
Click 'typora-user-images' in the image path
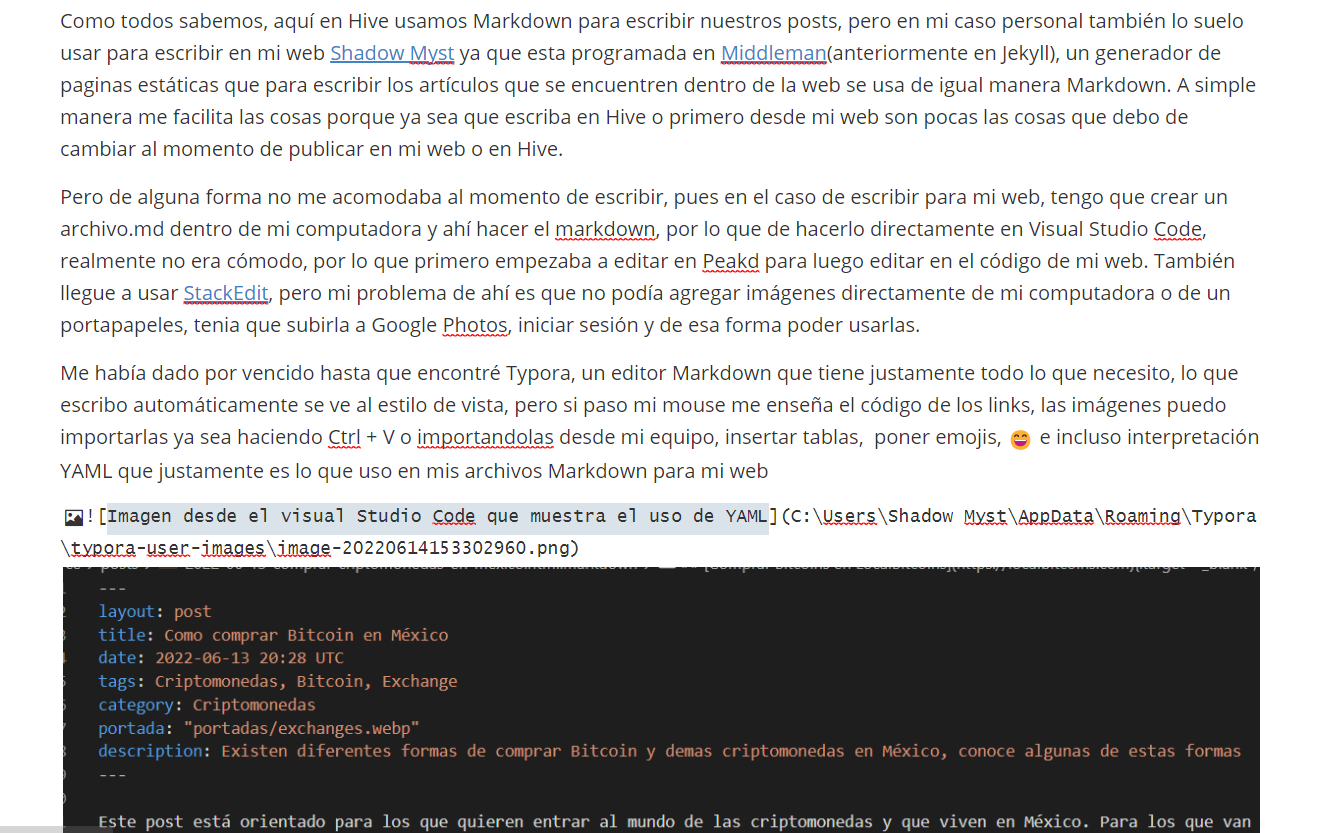click(x=169, y=549)
